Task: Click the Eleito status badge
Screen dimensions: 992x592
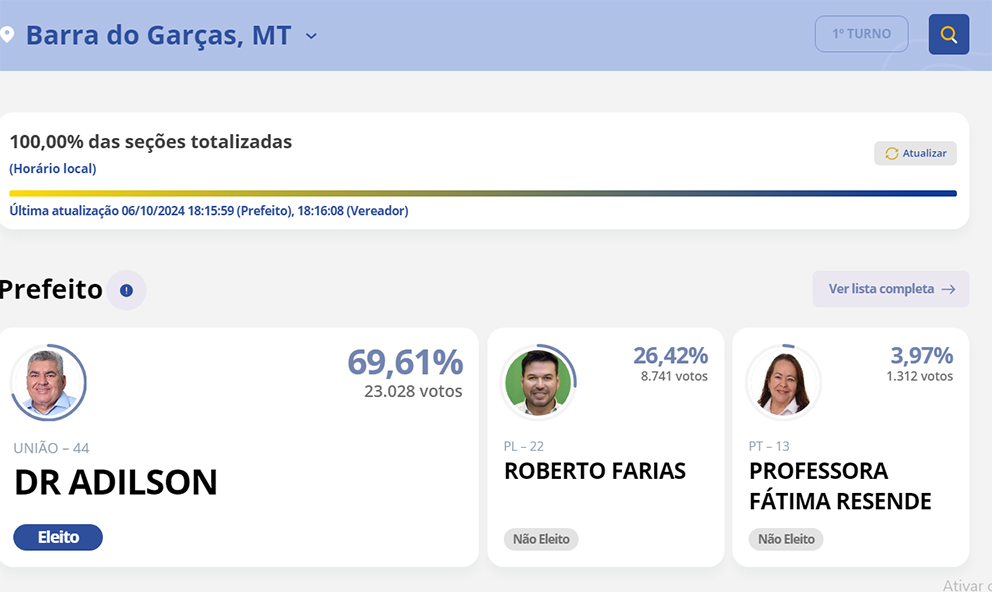Action: pos(58,537)
